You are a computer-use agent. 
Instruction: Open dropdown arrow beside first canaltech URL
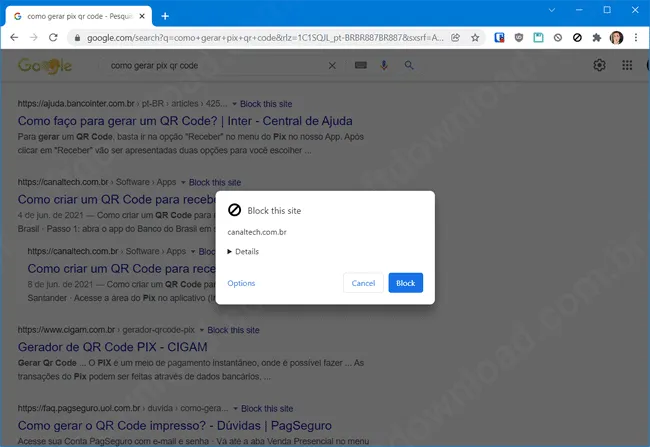183,182
